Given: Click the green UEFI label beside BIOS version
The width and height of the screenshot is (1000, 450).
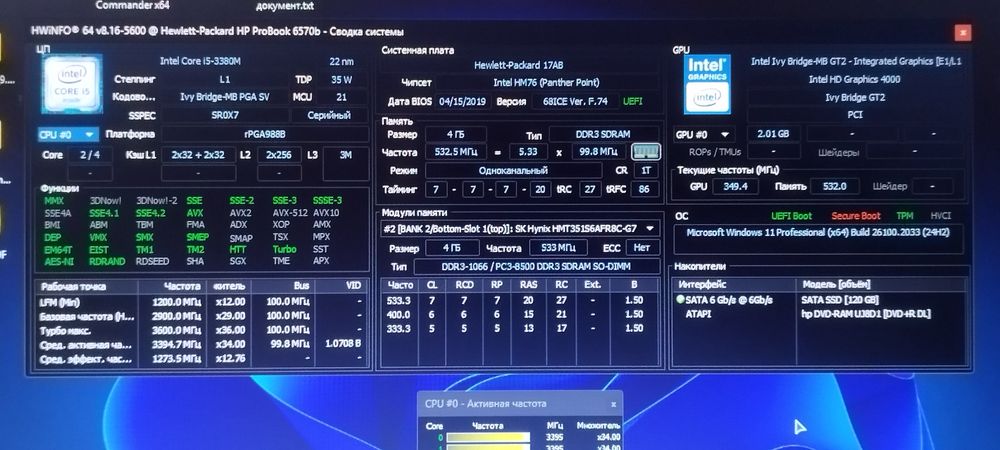Looking at the screenshot, I should point(633,101).
